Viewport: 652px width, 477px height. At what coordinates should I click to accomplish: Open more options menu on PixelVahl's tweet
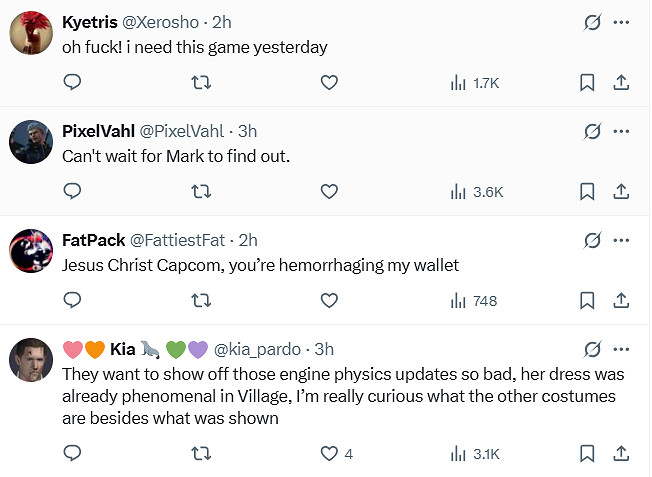point(621,131)
